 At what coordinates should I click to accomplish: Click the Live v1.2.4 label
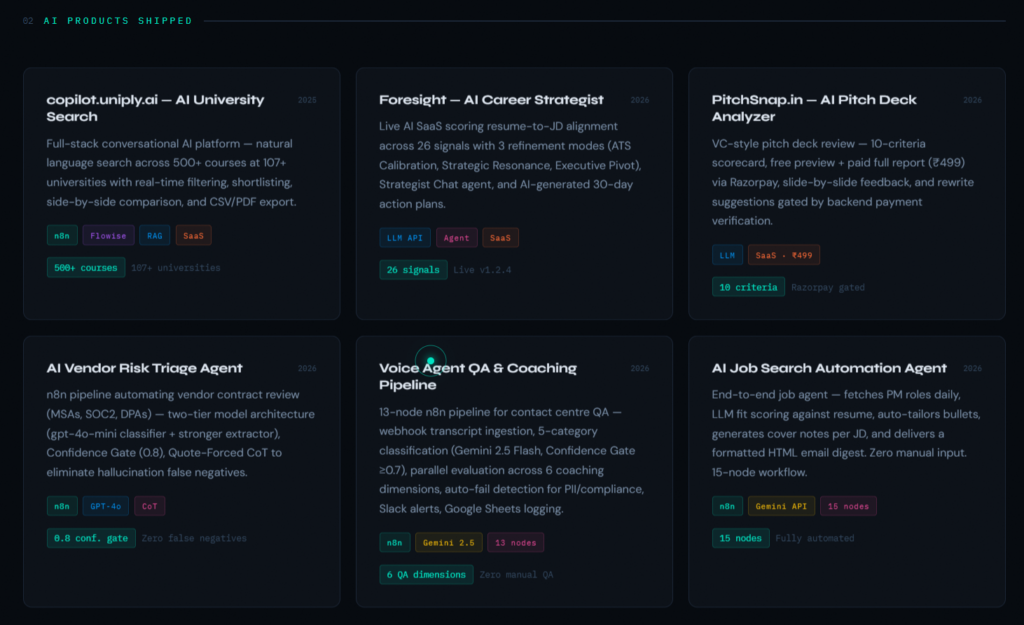point(482,270)
